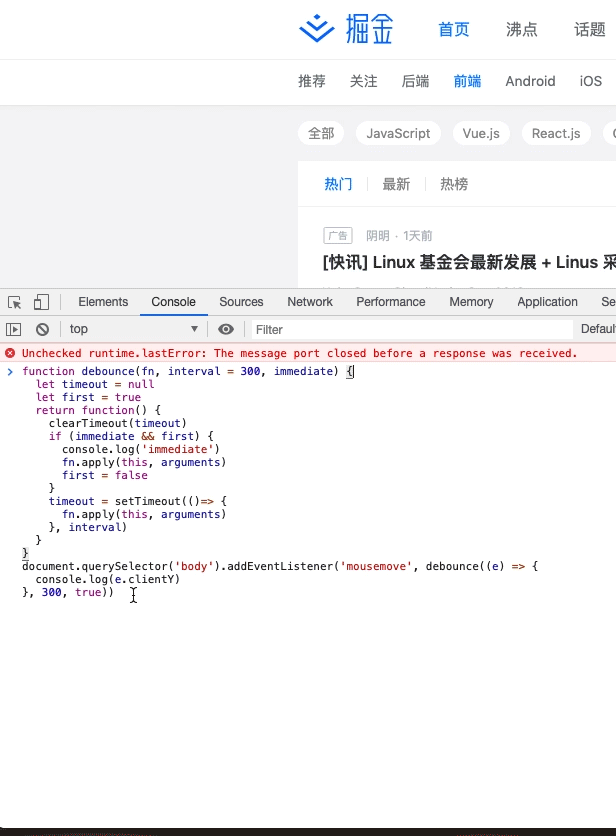Click the '}, interval)' line
Screen dimensions: 616x836
click(x=87, y=527)
